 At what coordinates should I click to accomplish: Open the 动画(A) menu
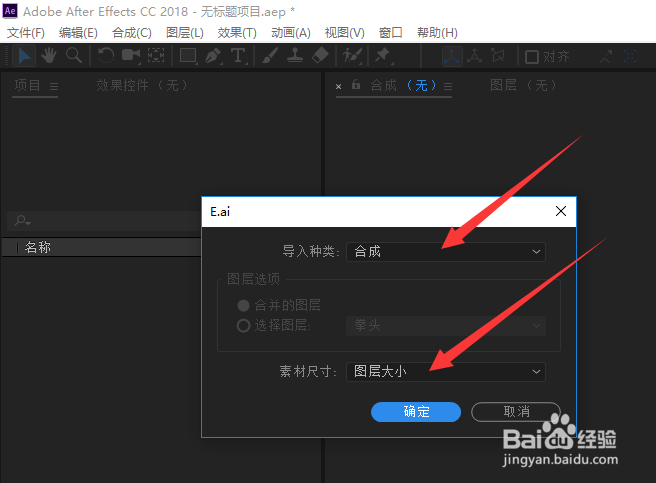pyautogui.click(x=291, y=33)
